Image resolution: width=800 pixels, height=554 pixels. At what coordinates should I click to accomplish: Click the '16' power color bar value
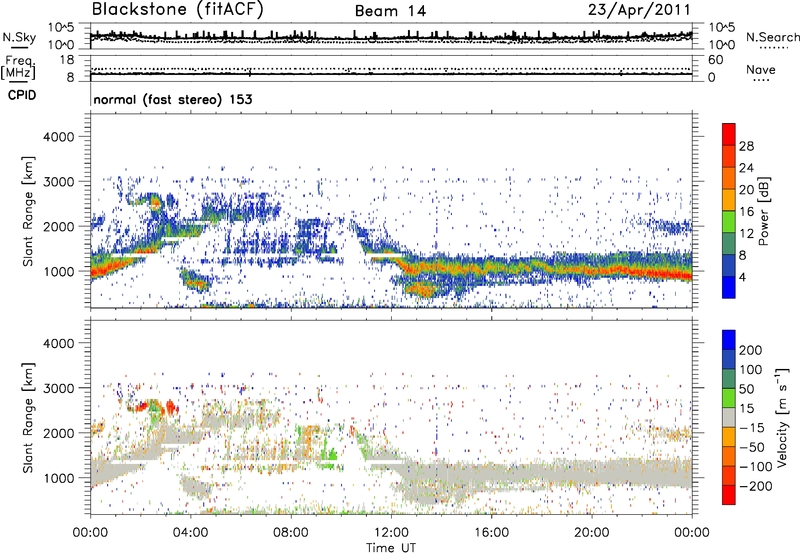(x=746, y=212)
